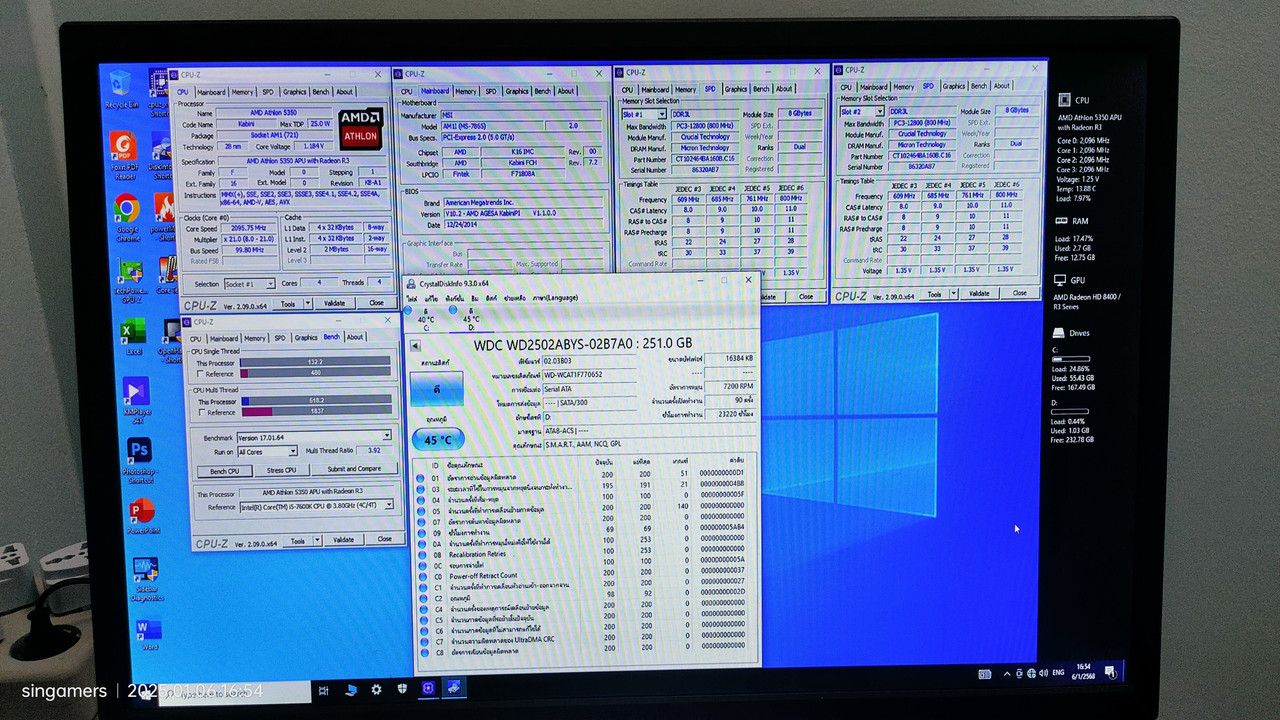Open Word desktop icon
The width and height of the screenshot is (1280, 720).
pyautogui.click(x=148, y=634)
